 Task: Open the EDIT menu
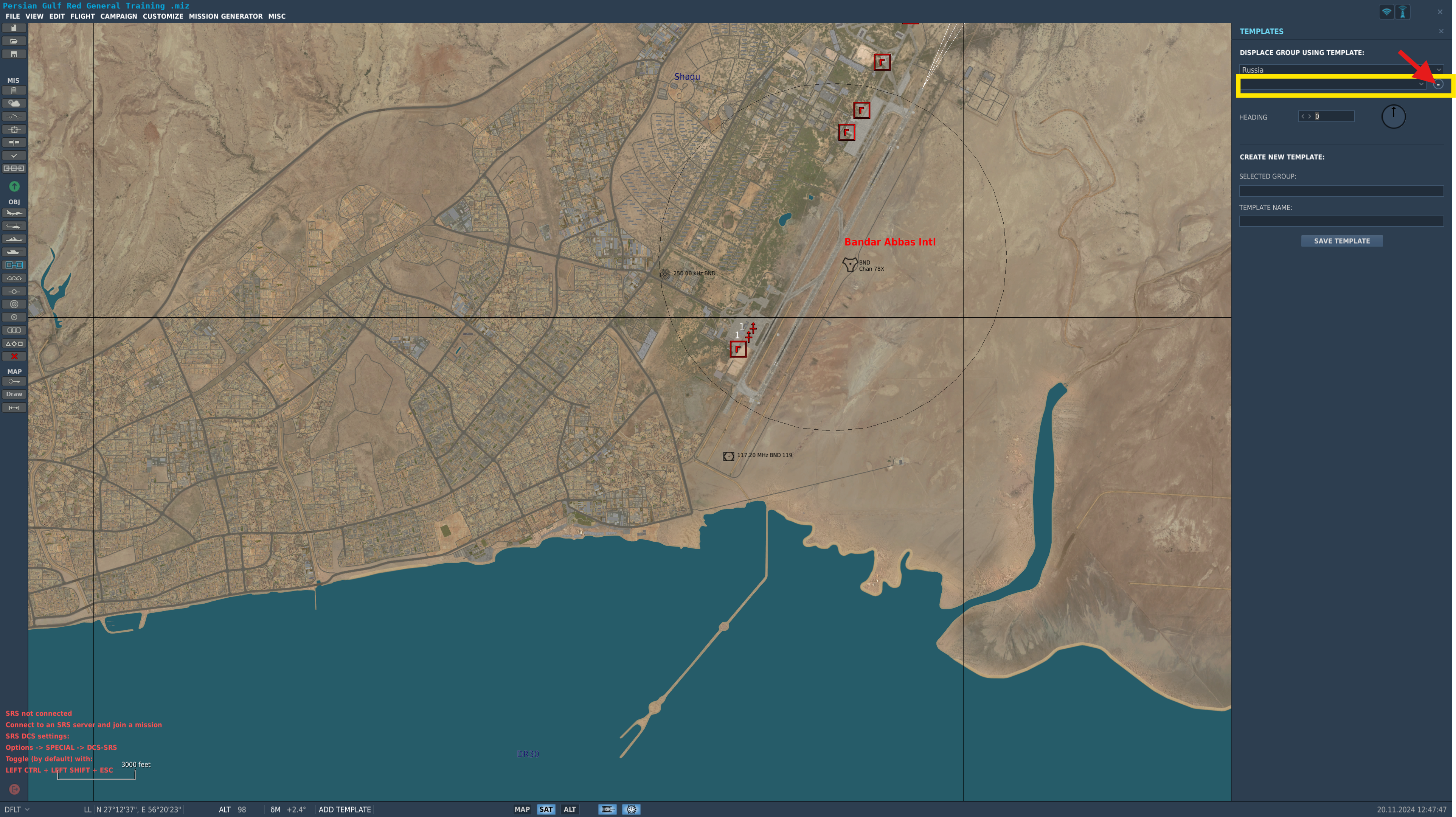56,16
